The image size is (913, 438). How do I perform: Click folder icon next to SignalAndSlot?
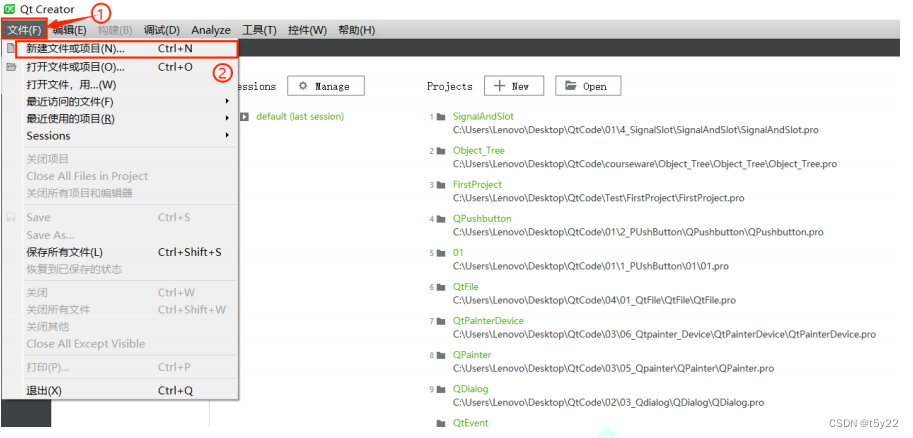point(441,116)
